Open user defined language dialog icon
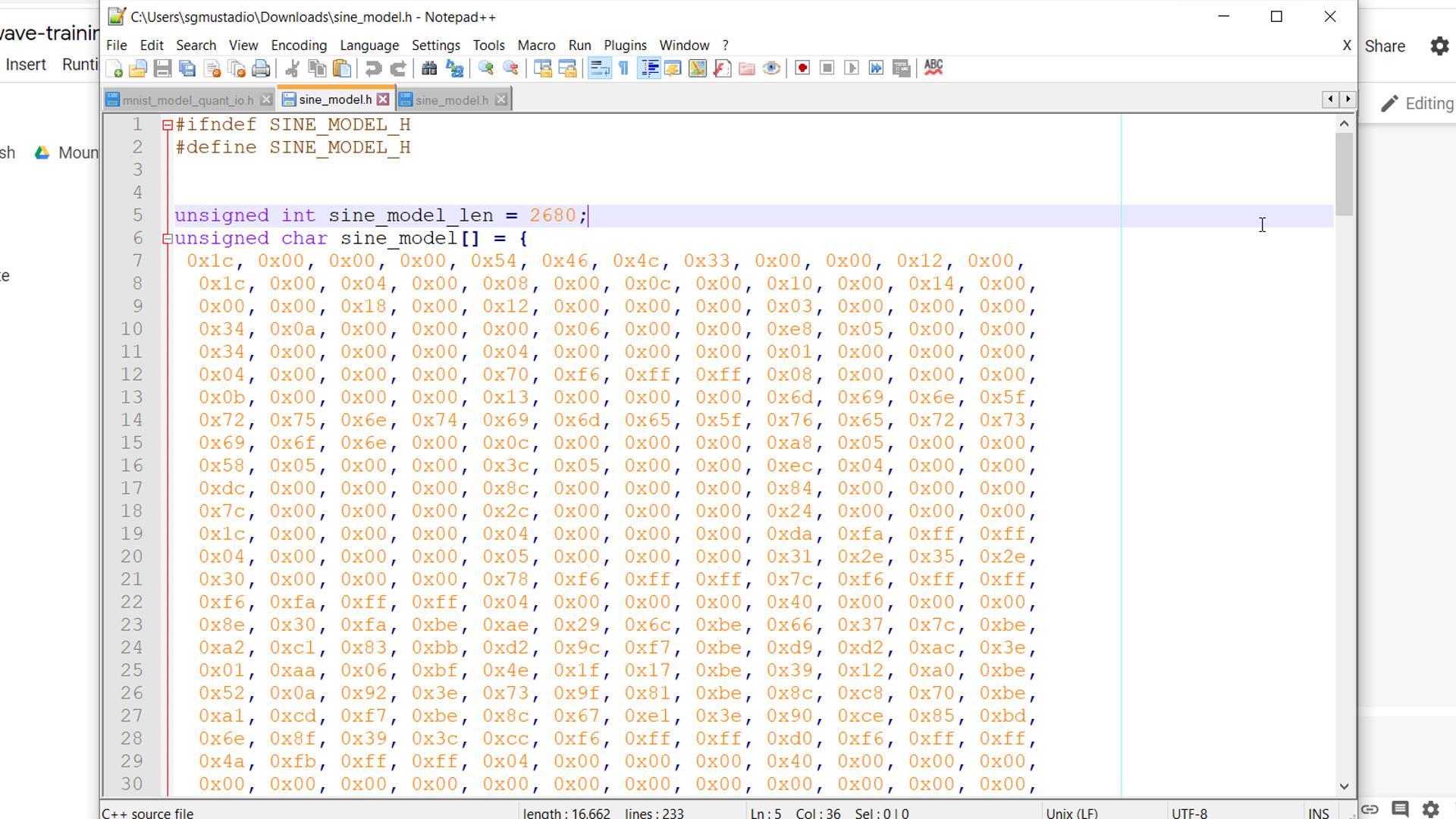Viewport: 1456px width, 819px height. tap(673, 69)
